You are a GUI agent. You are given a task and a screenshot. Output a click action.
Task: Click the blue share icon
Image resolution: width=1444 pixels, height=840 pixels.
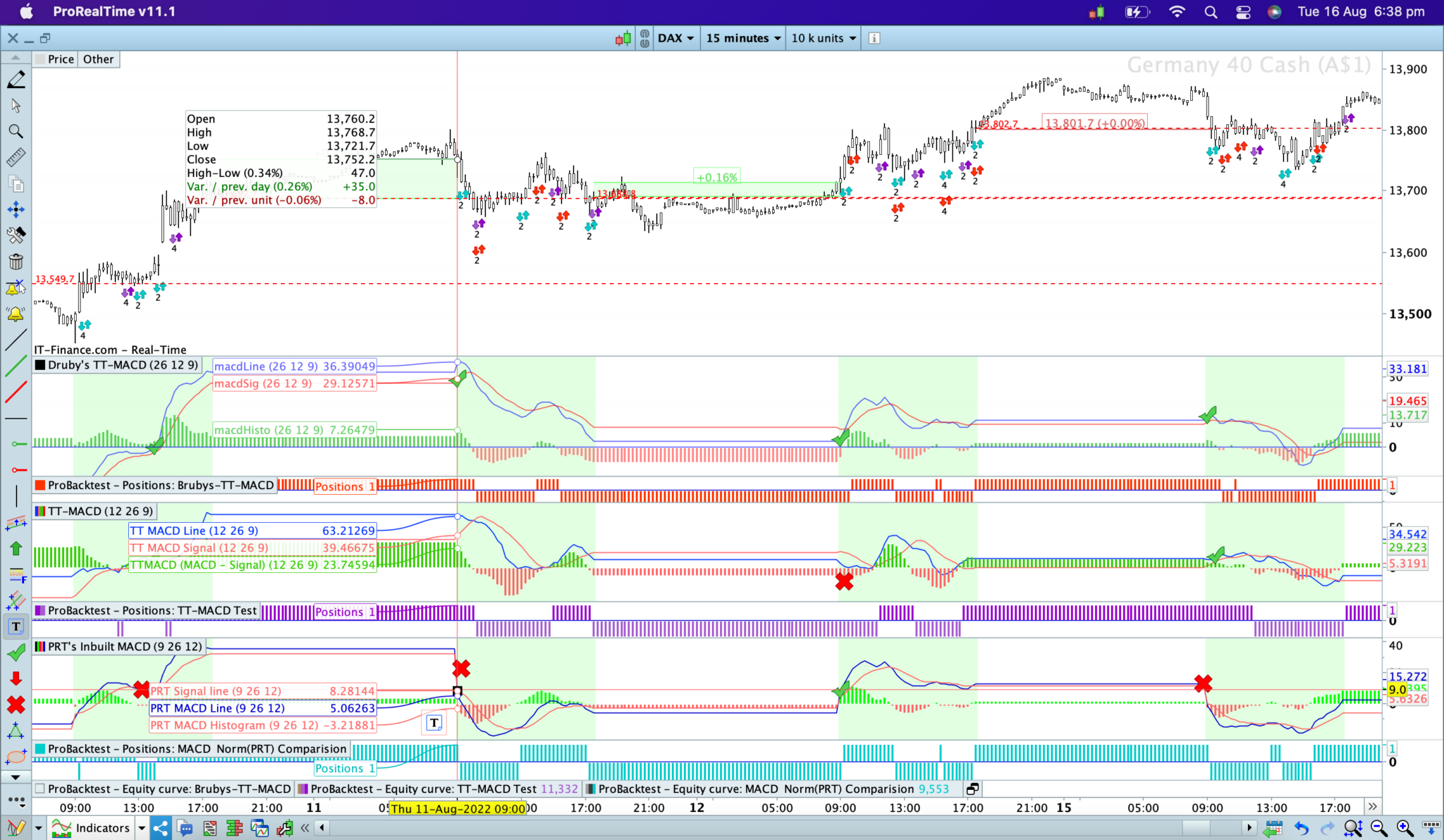pyautogui.click(x=160, y=828)
